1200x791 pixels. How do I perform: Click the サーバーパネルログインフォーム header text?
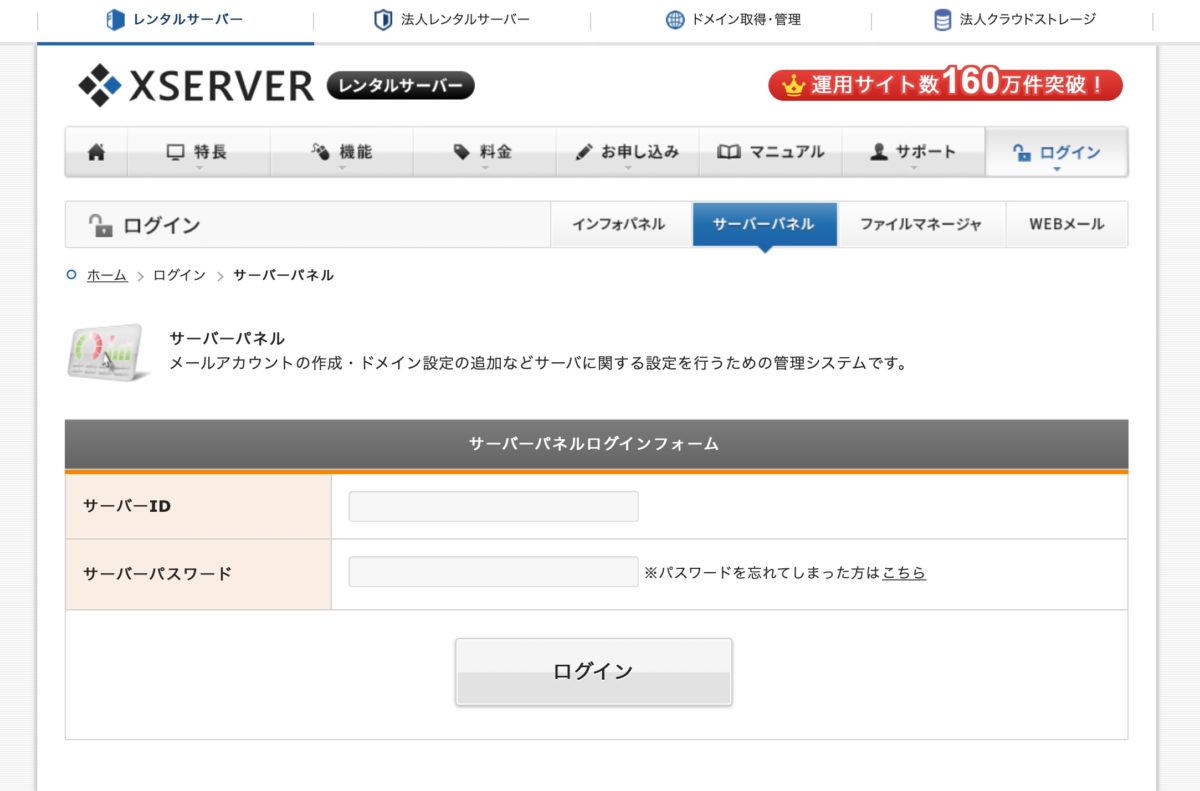(594, 443)
